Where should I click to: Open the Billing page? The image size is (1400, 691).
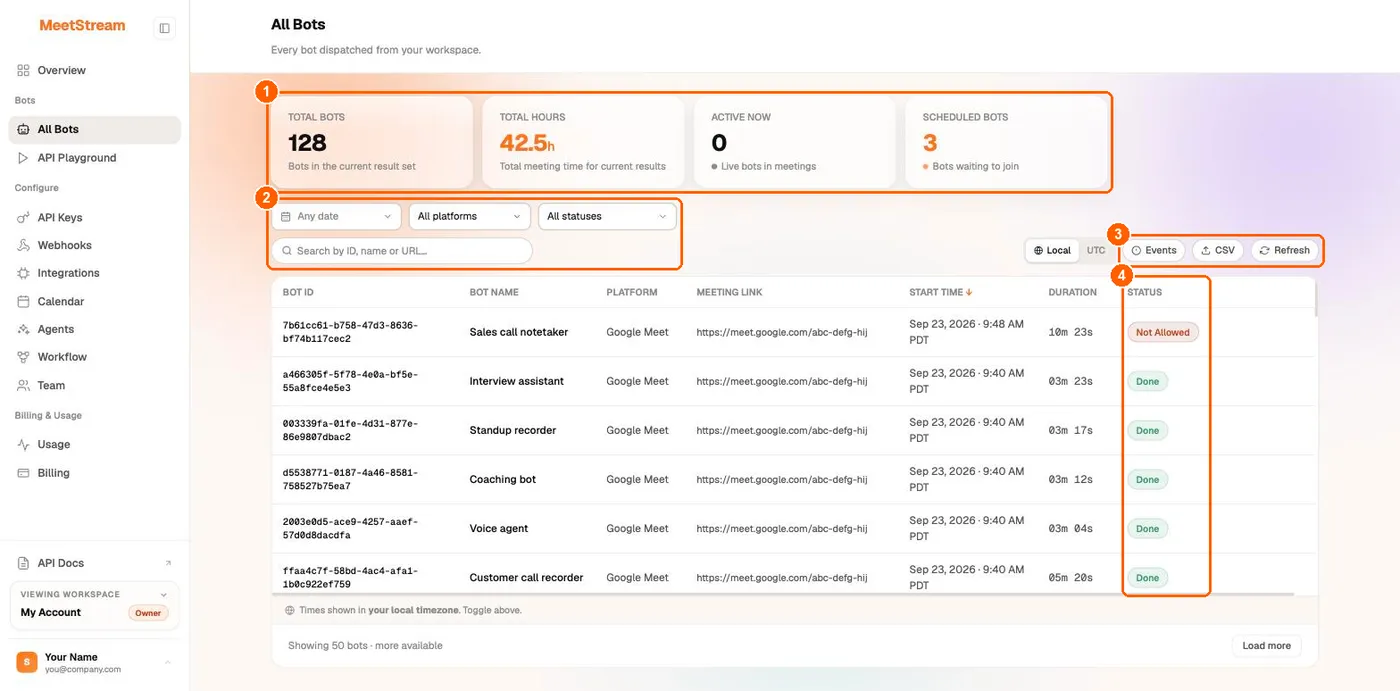point(94,473)
